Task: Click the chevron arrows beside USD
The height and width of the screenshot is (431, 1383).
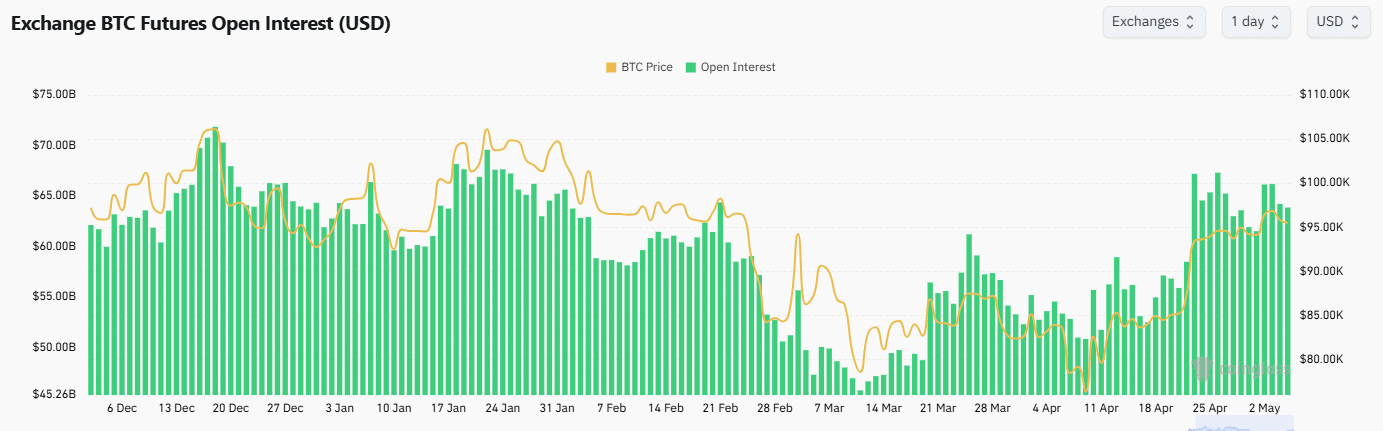Action: (1354, 22)
